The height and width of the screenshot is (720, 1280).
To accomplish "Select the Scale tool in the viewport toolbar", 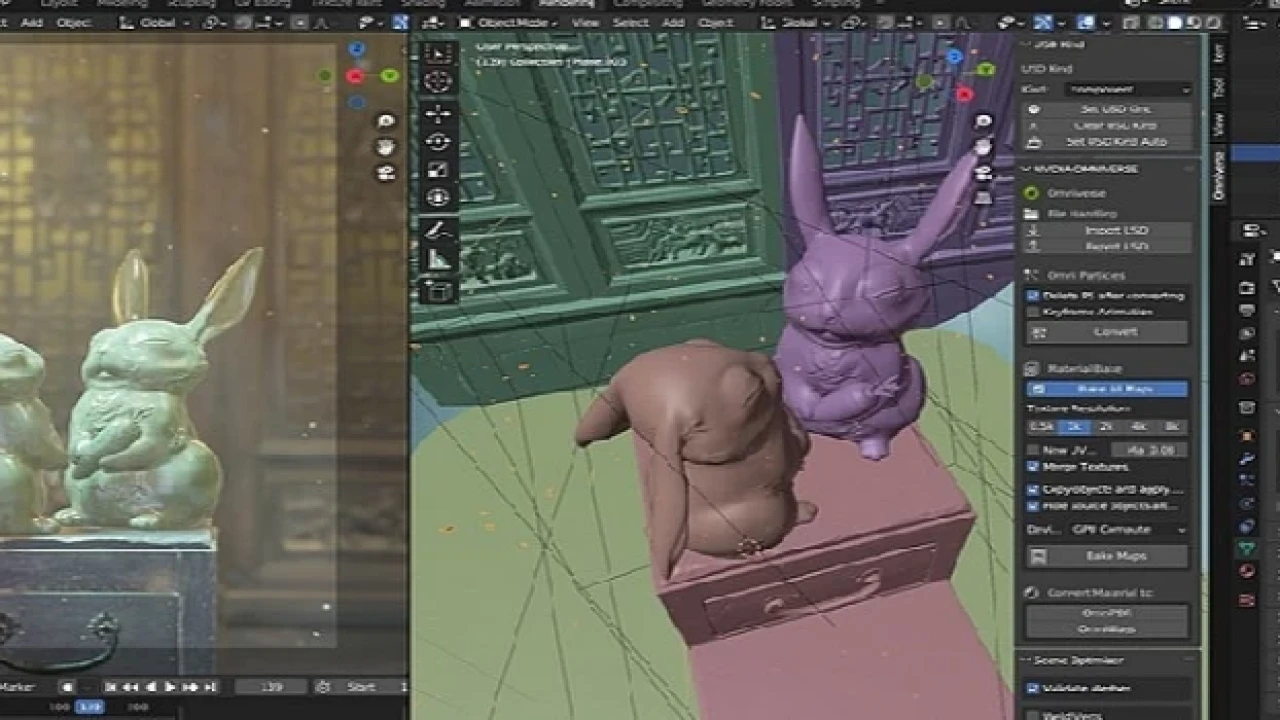I will click(x=438, y=170).
